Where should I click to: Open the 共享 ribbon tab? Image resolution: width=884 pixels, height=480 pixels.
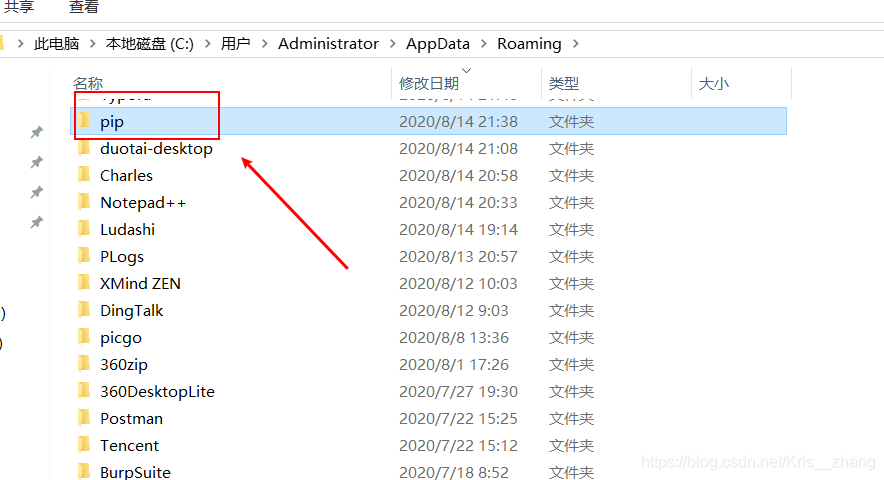pyautogui.click(x=19, y=7)
